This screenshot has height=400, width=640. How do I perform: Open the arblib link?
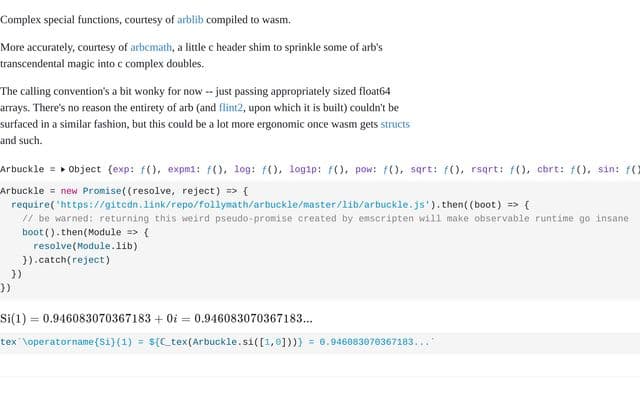(x=190, y=20)
